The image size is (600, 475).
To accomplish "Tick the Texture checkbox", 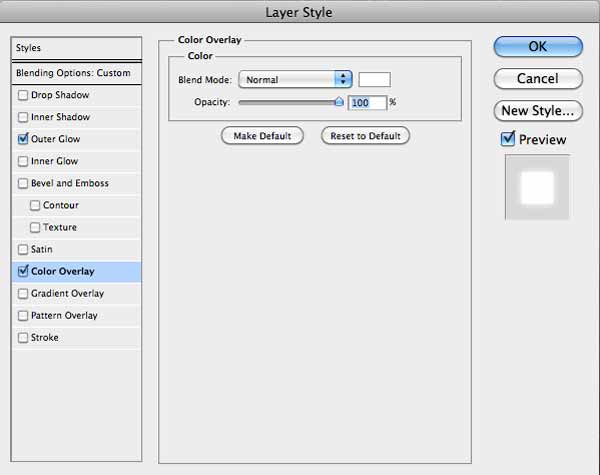I will click(35, 227).
